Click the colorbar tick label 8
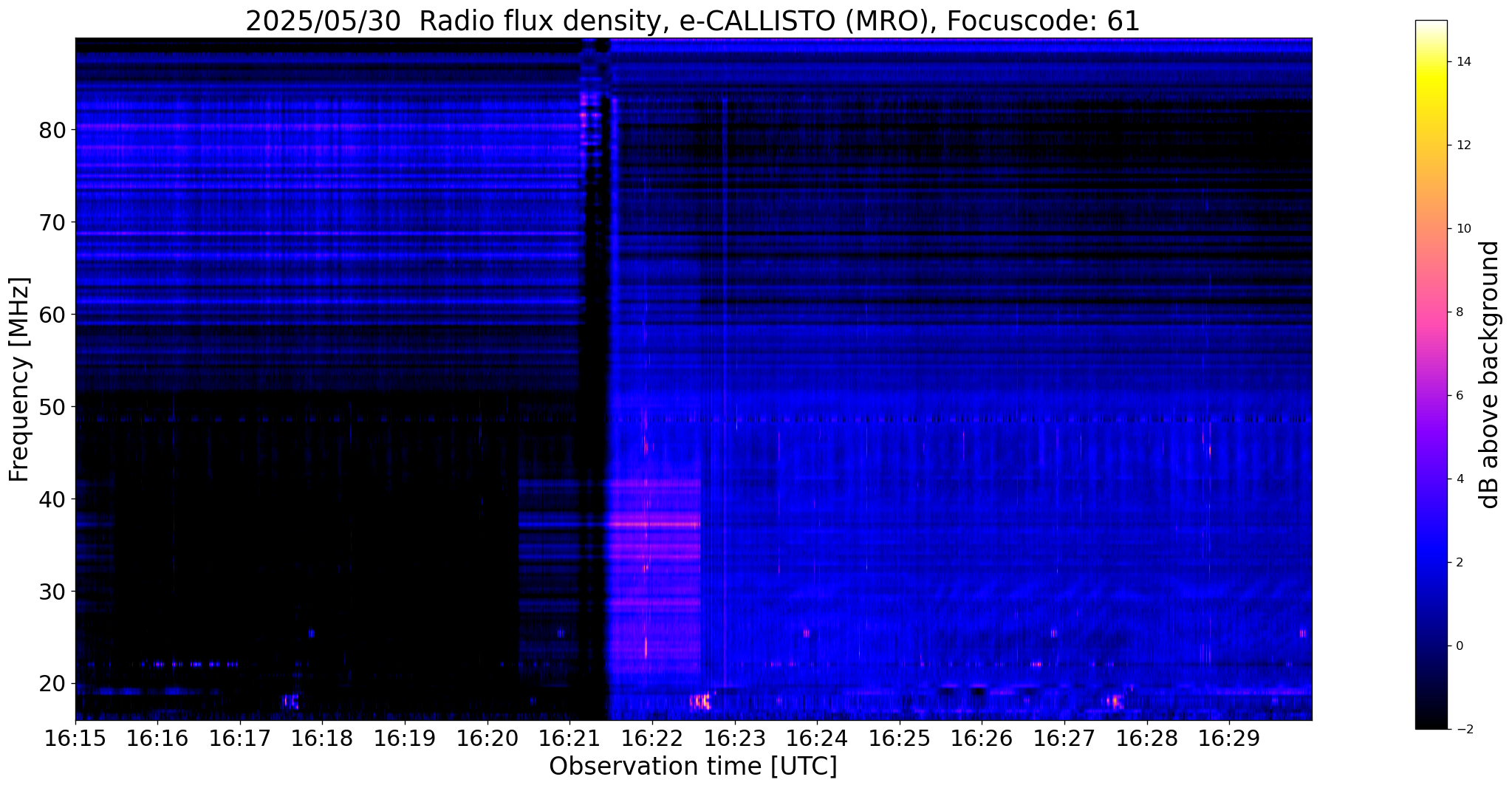1512x788 pixels. pyautogui.click(x=1459, y=312)
